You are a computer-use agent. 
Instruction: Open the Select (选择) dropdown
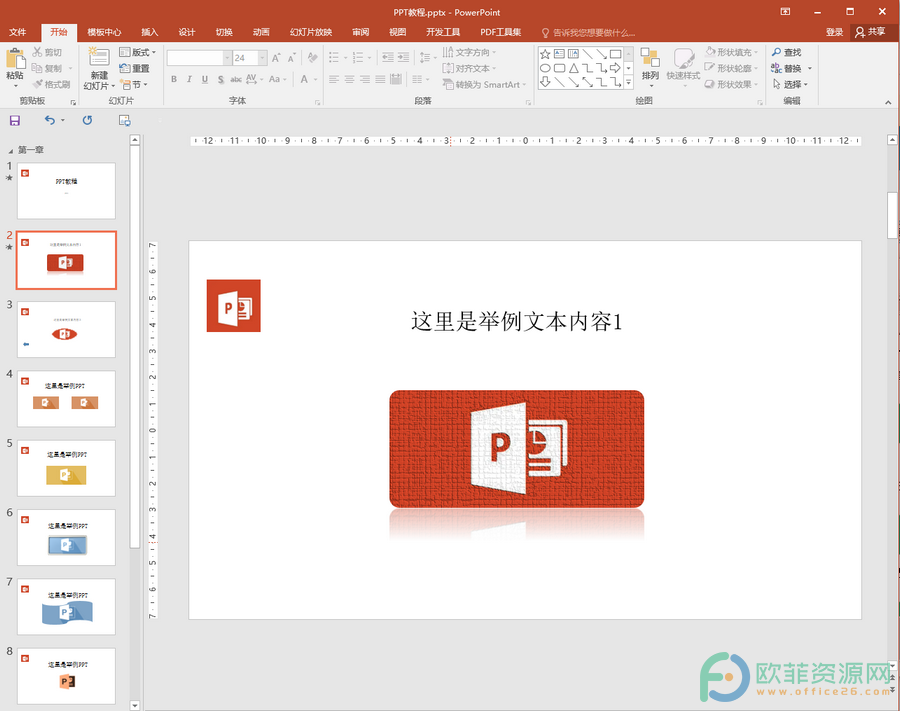pyautogui.click(x=790, y=84)
